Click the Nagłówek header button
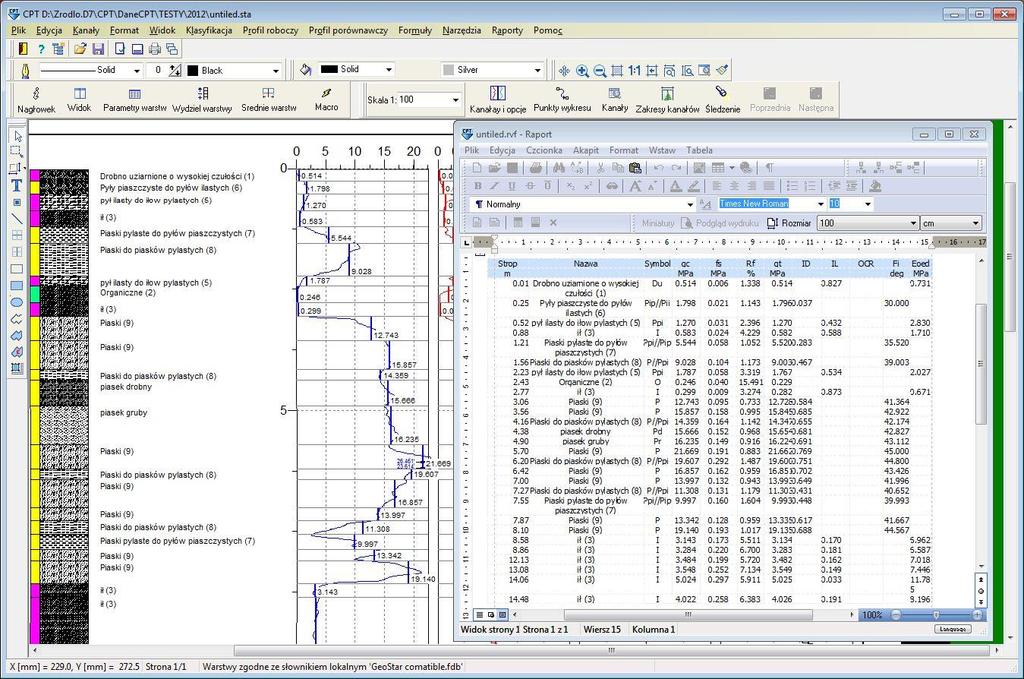The width and height of the screenshot is (1024, 679). coord(37,100)
